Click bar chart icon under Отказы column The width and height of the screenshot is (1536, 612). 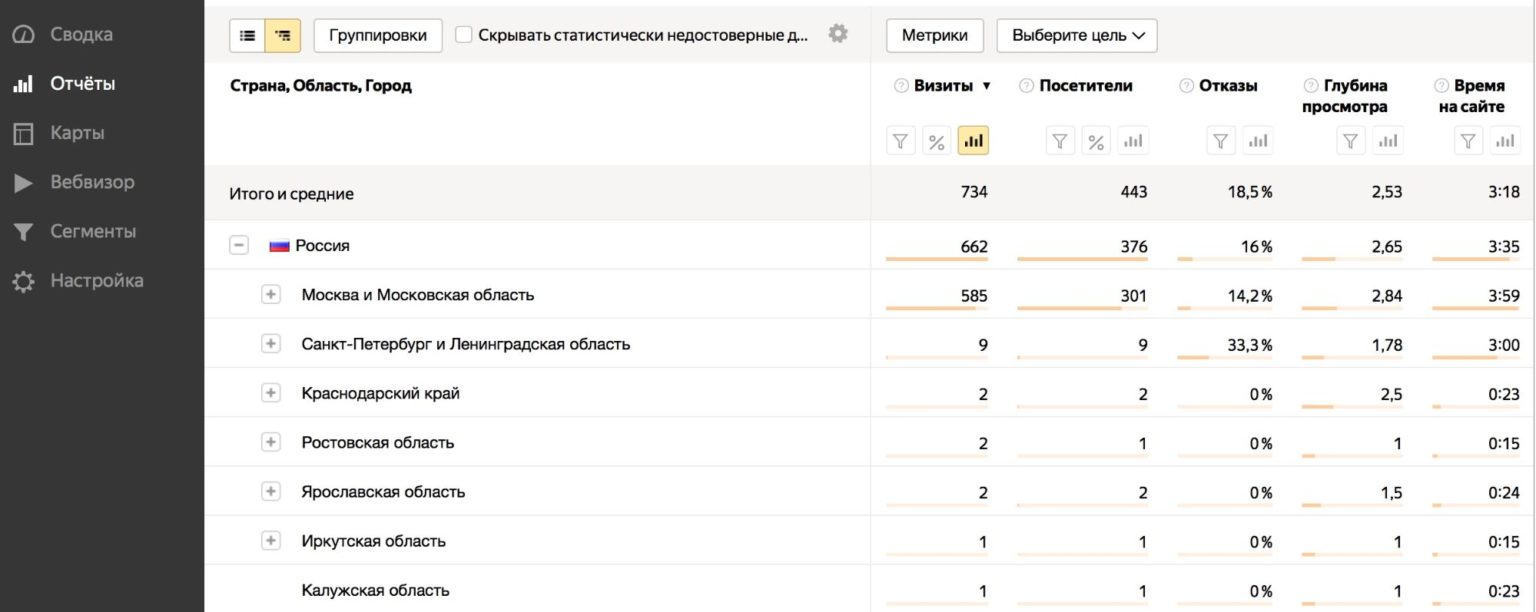click(1257, 141)
